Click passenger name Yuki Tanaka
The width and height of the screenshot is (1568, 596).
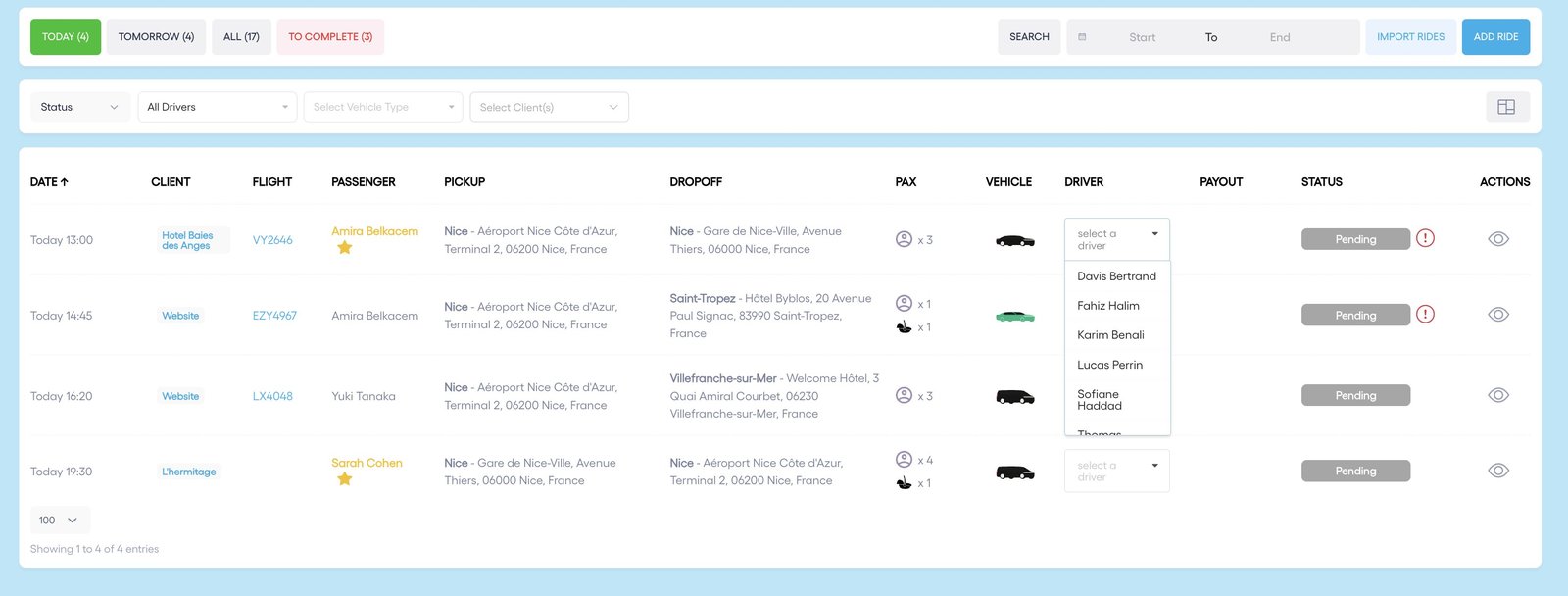coord(364,396)
